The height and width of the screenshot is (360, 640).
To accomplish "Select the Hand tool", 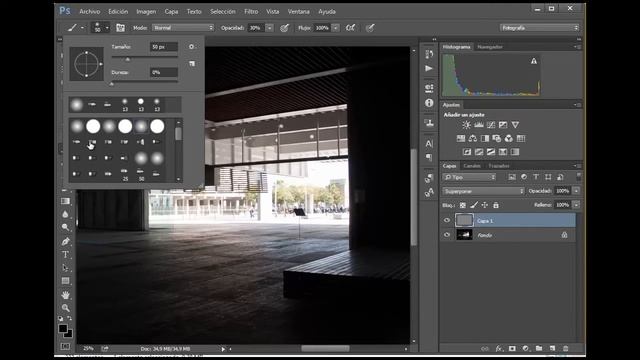I will (65, 295).
